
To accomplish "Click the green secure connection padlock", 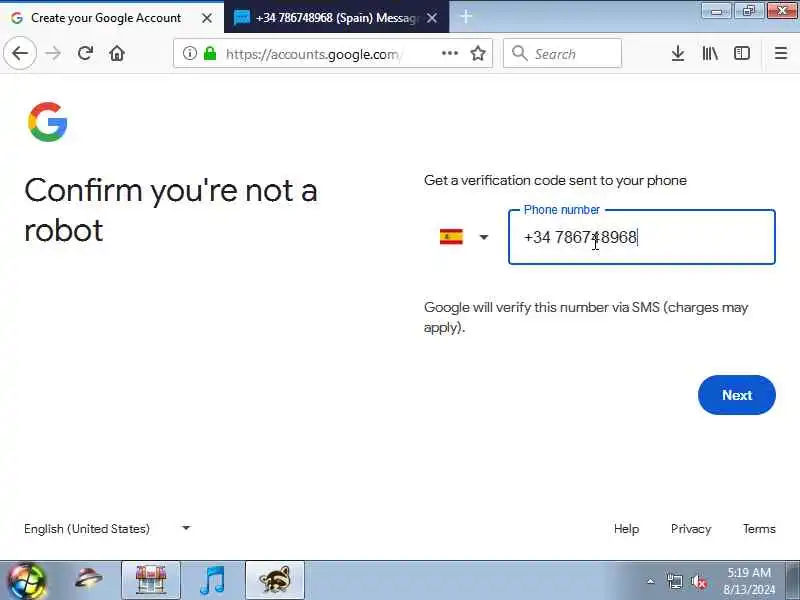I will click(x=210, y=53).
